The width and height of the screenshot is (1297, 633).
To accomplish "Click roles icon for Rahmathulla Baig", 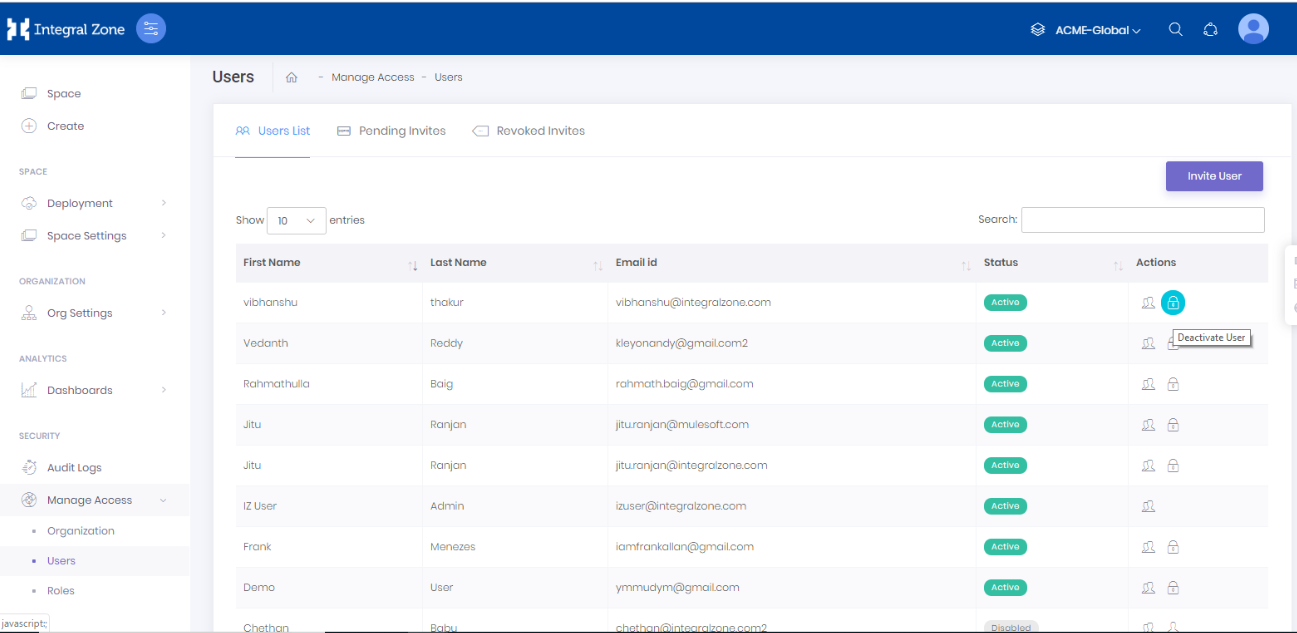I will (1148, 384).
